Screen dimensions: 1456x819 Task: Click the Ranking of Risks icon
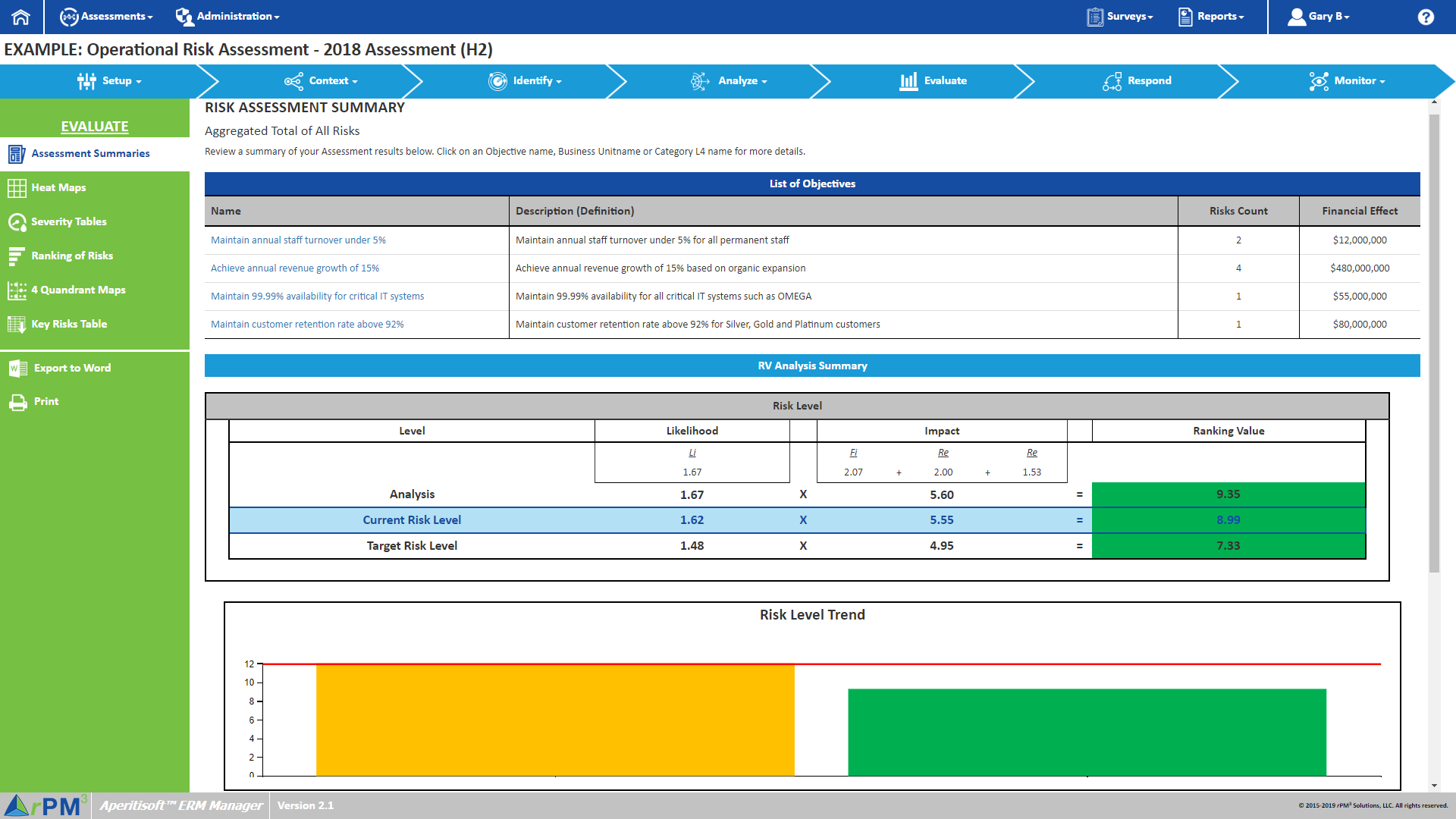pos(17,256)
